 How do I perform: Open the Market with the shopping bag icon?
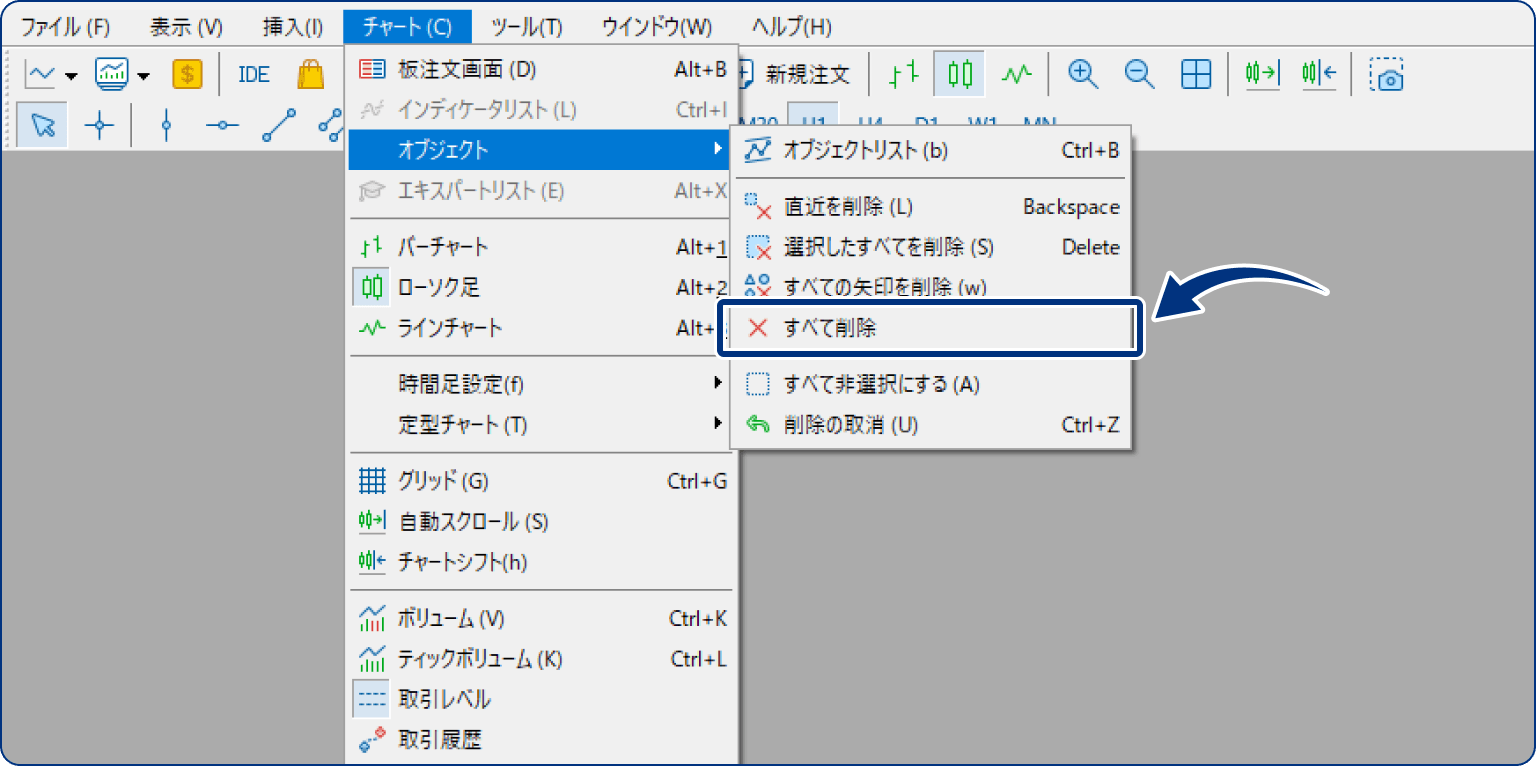(x=309, y=73)
